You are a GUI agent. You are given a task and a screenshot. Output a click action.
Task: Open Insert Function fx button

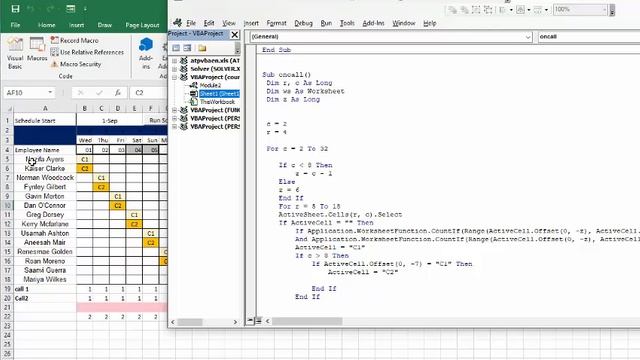118,93
